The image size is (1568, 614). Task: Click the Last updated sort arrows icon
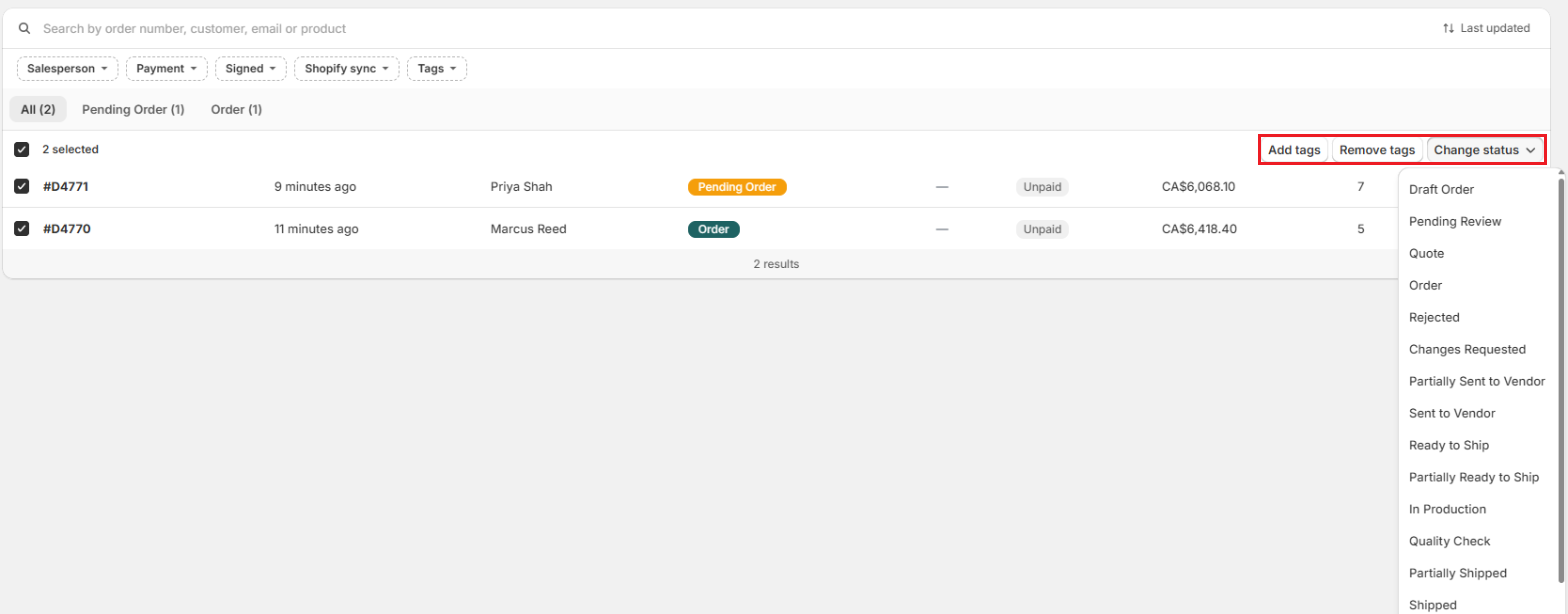1448,28
